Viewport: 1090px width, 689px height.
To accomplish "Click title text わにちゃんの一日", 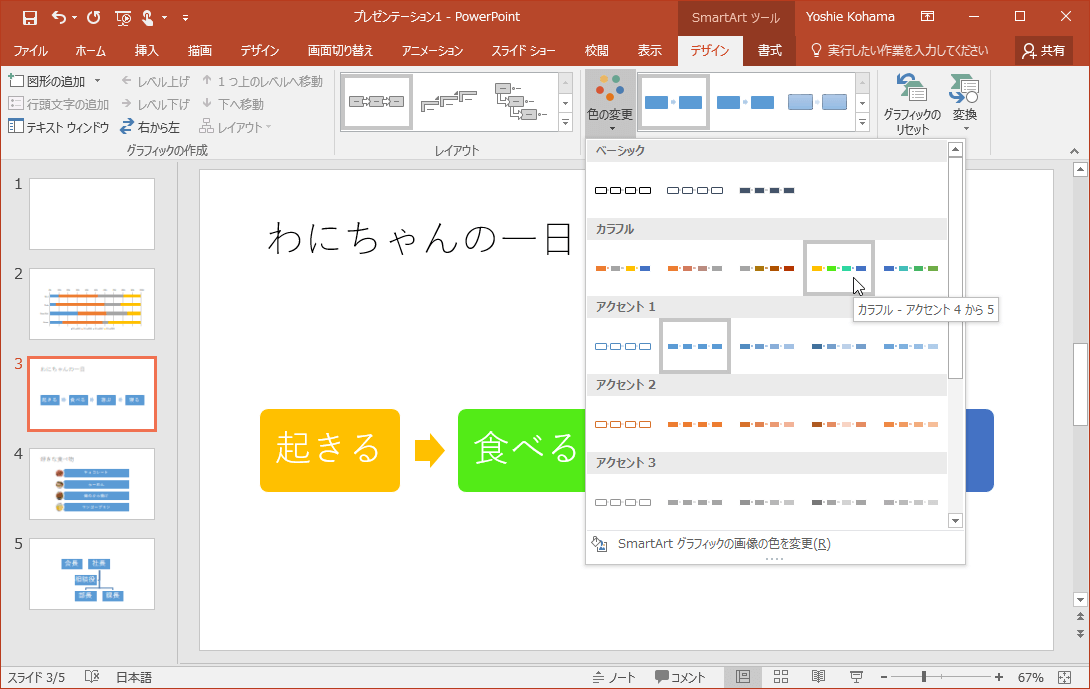I will pyautogui.click(x=420, y=239).
